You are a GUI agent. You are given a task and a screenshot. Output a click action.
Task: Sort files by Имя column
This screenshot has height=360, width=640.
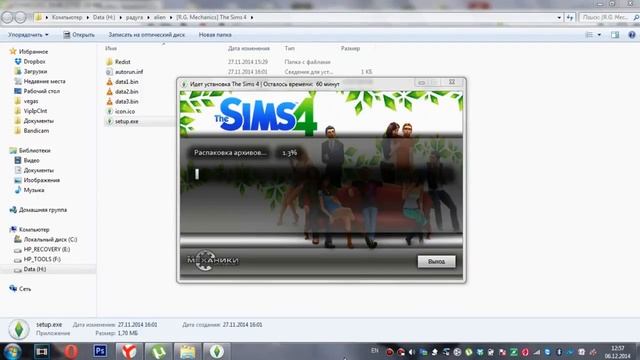click(111, 48)
